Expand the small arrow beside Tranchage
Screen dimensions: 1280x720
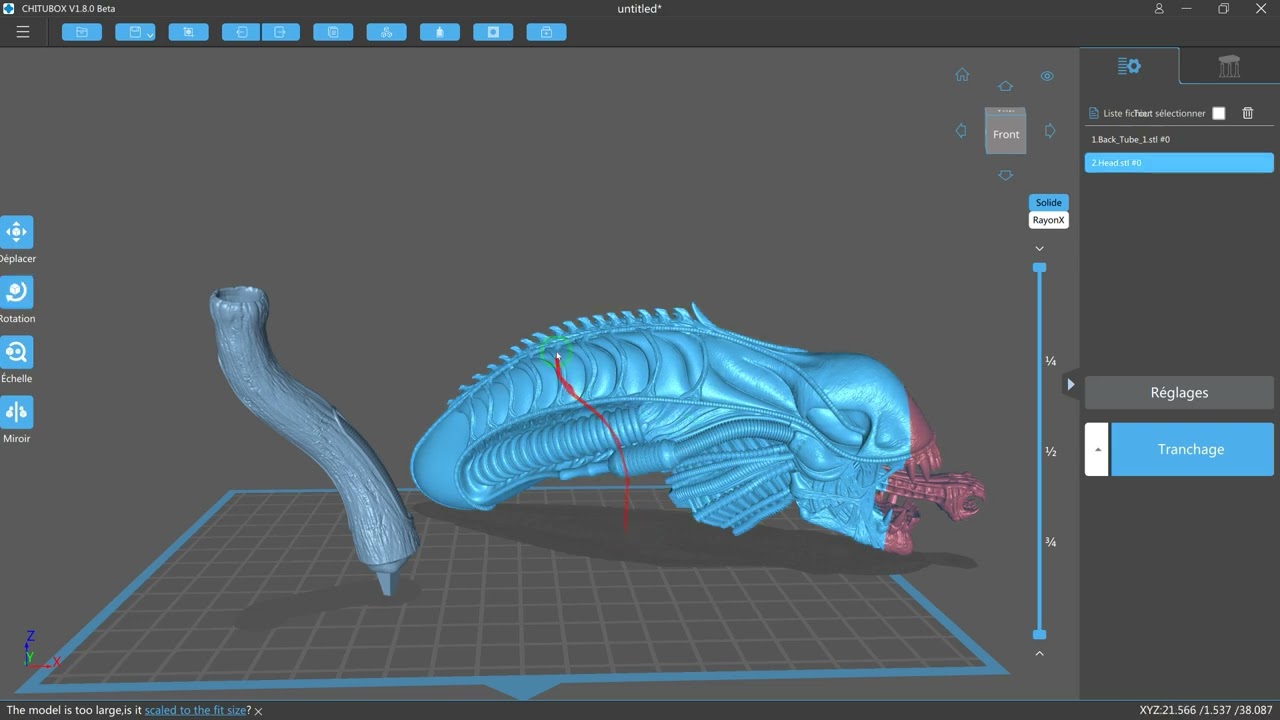[x=1097, y=449]
